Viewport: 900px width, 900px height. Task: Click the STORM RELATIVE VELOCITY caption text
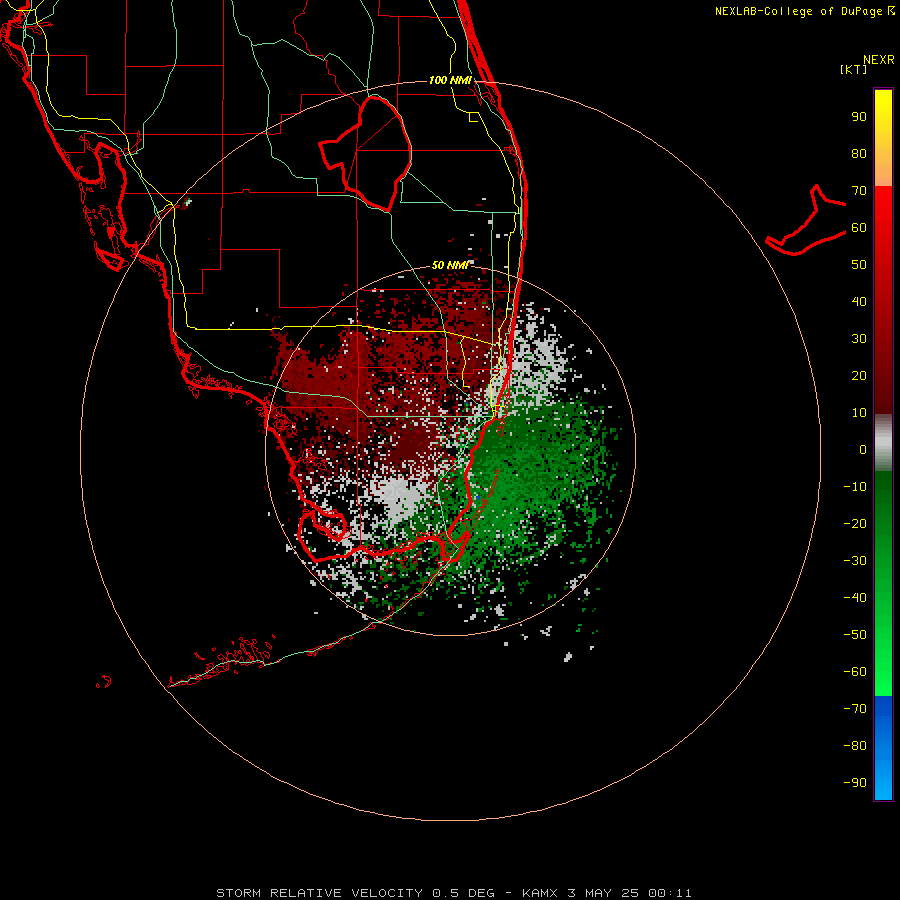[x=319, y=893]
